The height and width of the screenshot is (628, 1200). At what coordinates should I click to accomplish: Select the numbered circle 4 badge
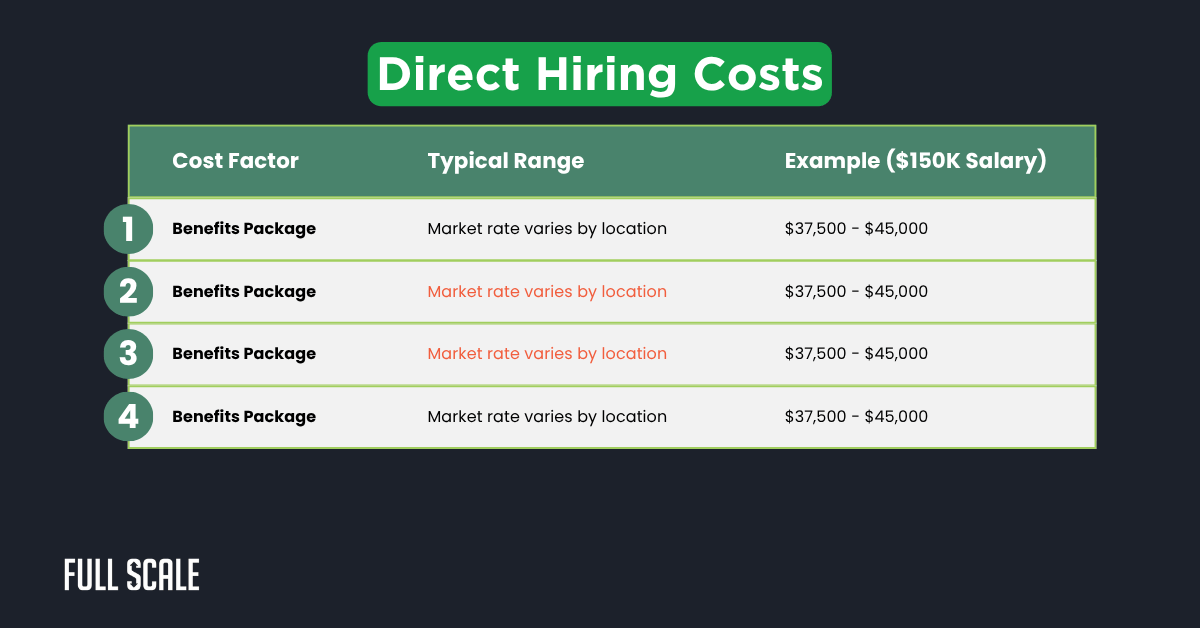click(x=128, y=416)
